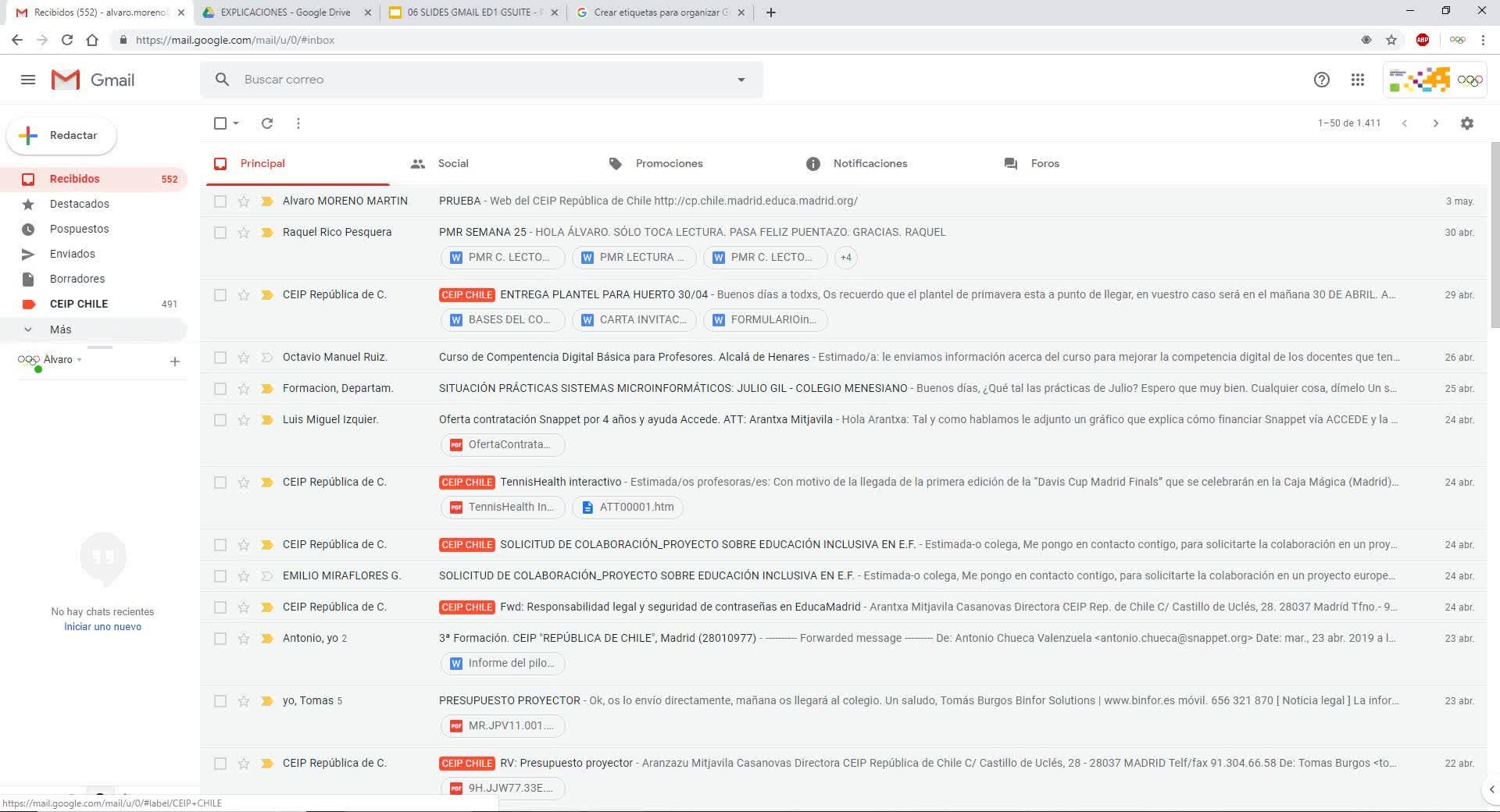
Task: Switch to the Principal tab
Action: pos(298,164)
